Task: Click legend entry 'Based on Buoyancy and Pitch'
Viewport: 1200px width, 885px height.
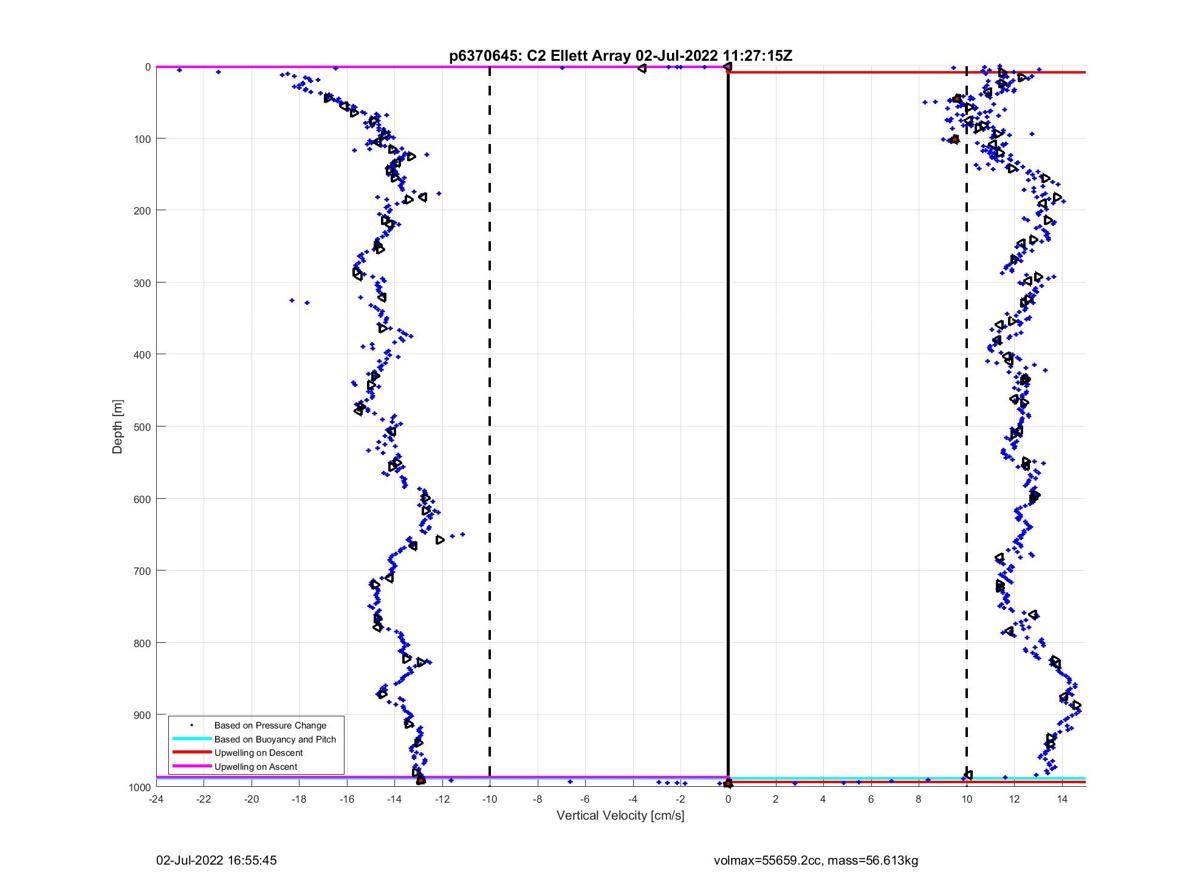Action: (x=275, y=738)
